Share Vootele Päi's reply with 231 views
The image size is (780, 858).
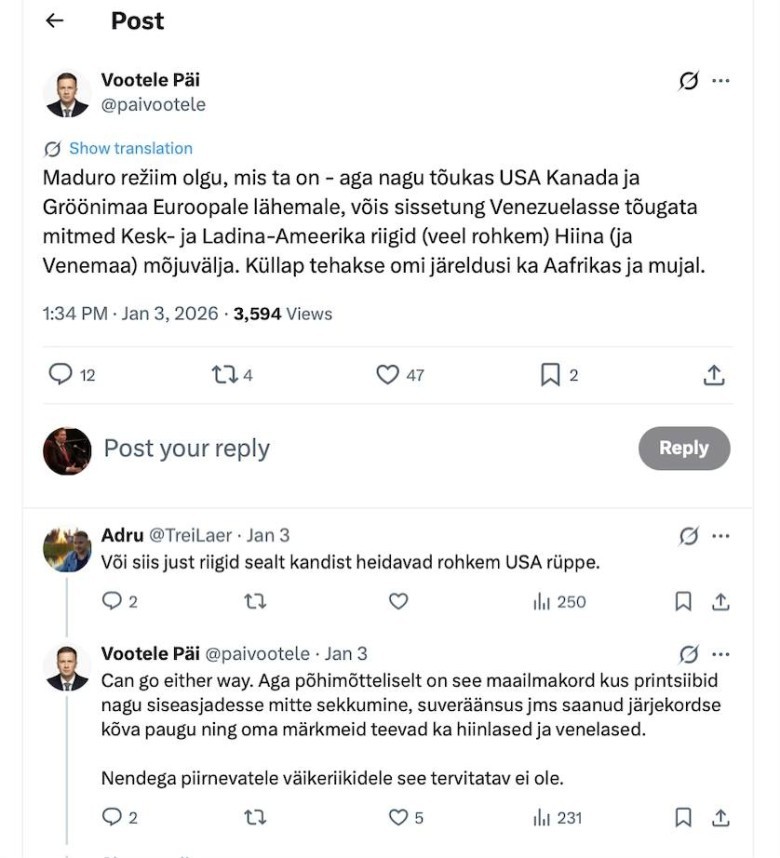pos(719,818)
